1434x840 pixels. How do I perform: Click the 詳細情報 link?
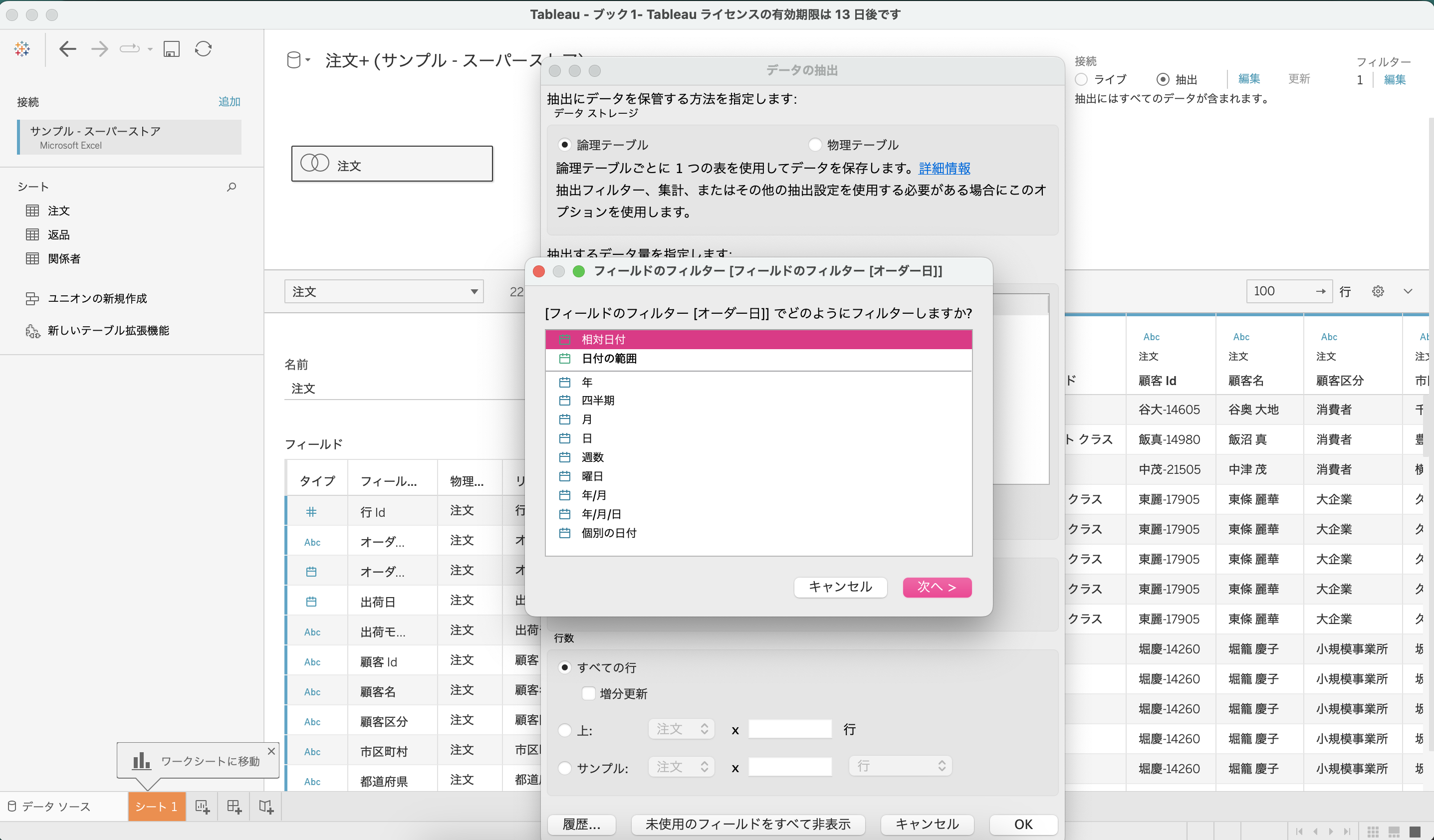(x=944, y=168)
